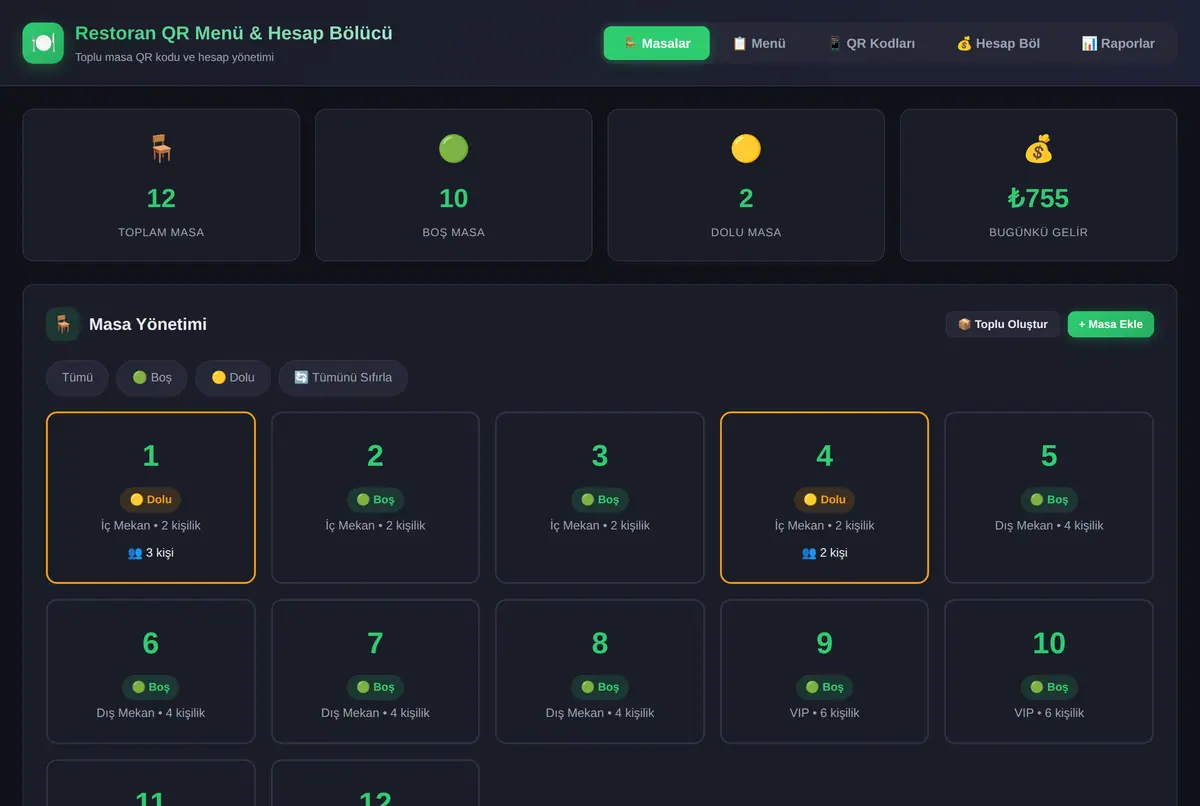Click the Restoran QR Menü & Hesap Bölücü title
The image size is (1200, 806).
234,33
